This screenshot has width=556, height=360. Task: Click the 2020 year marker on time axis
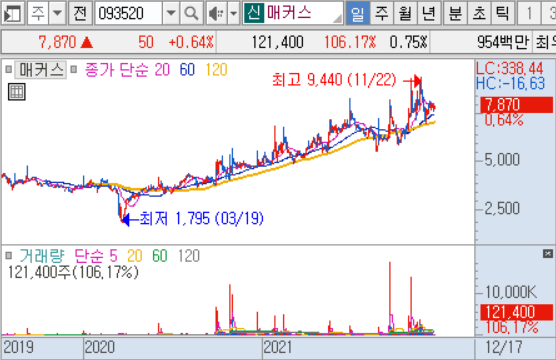click(x=100, y=347)
